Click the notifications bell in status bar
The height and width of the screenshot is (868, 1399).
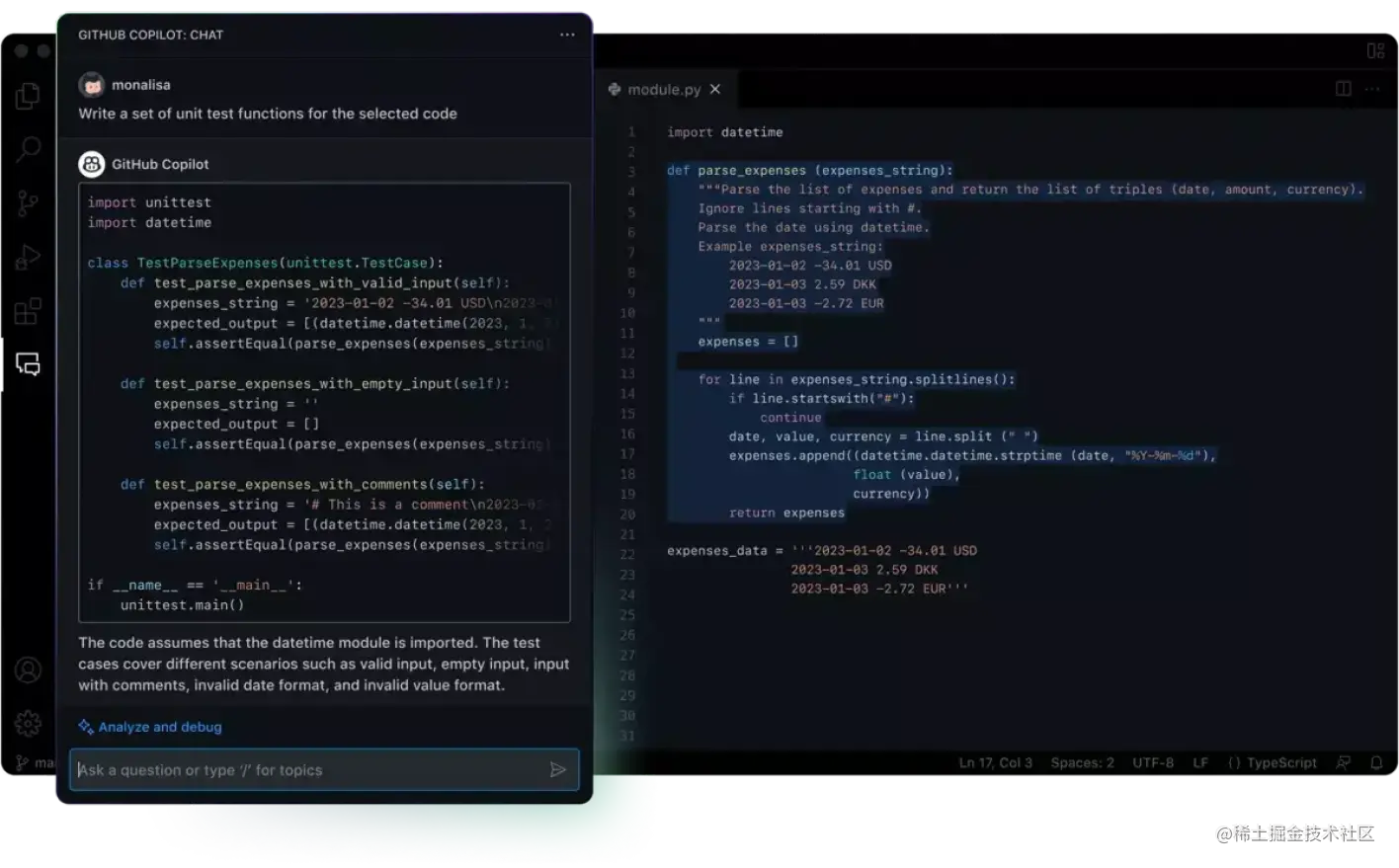tap(1376, 762)
